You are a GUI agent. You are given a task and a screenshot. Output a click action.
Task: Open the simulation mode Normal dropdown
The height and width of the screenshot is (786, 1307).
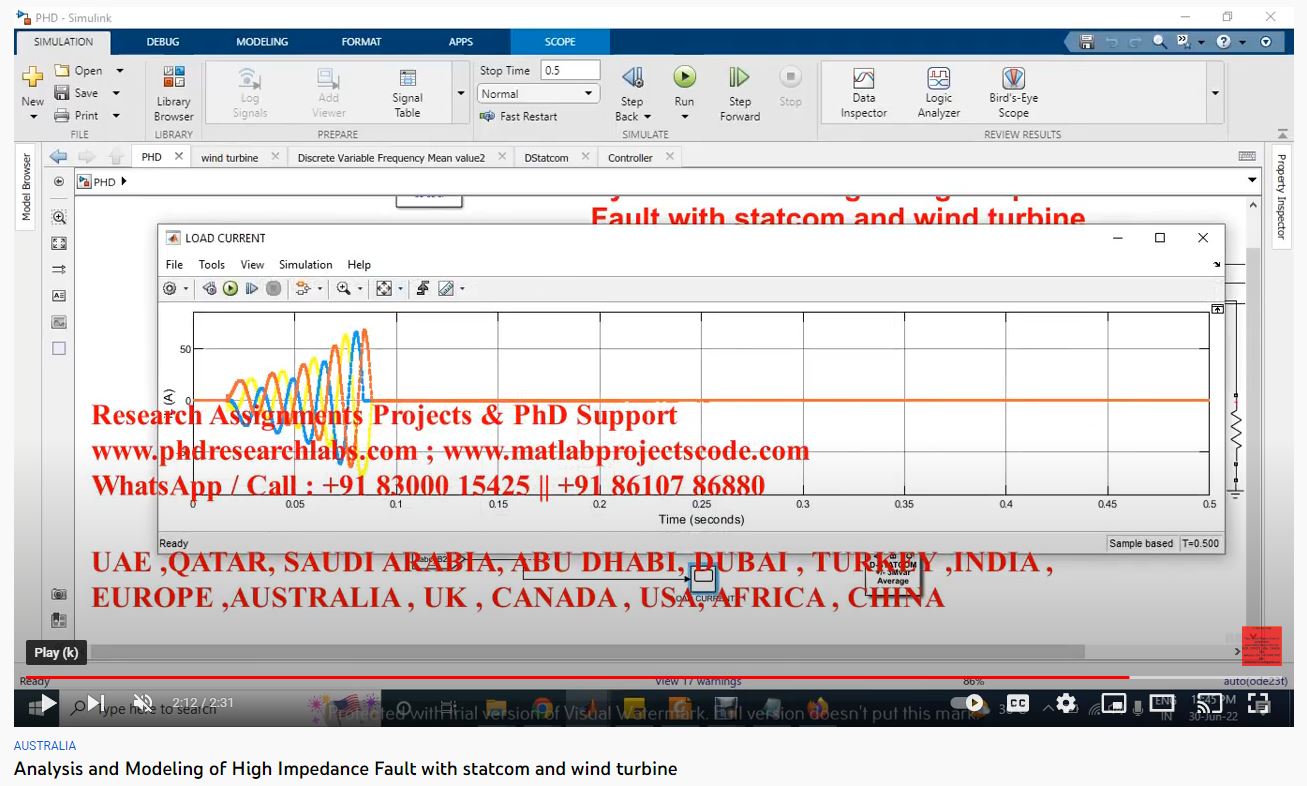[538, 94]
